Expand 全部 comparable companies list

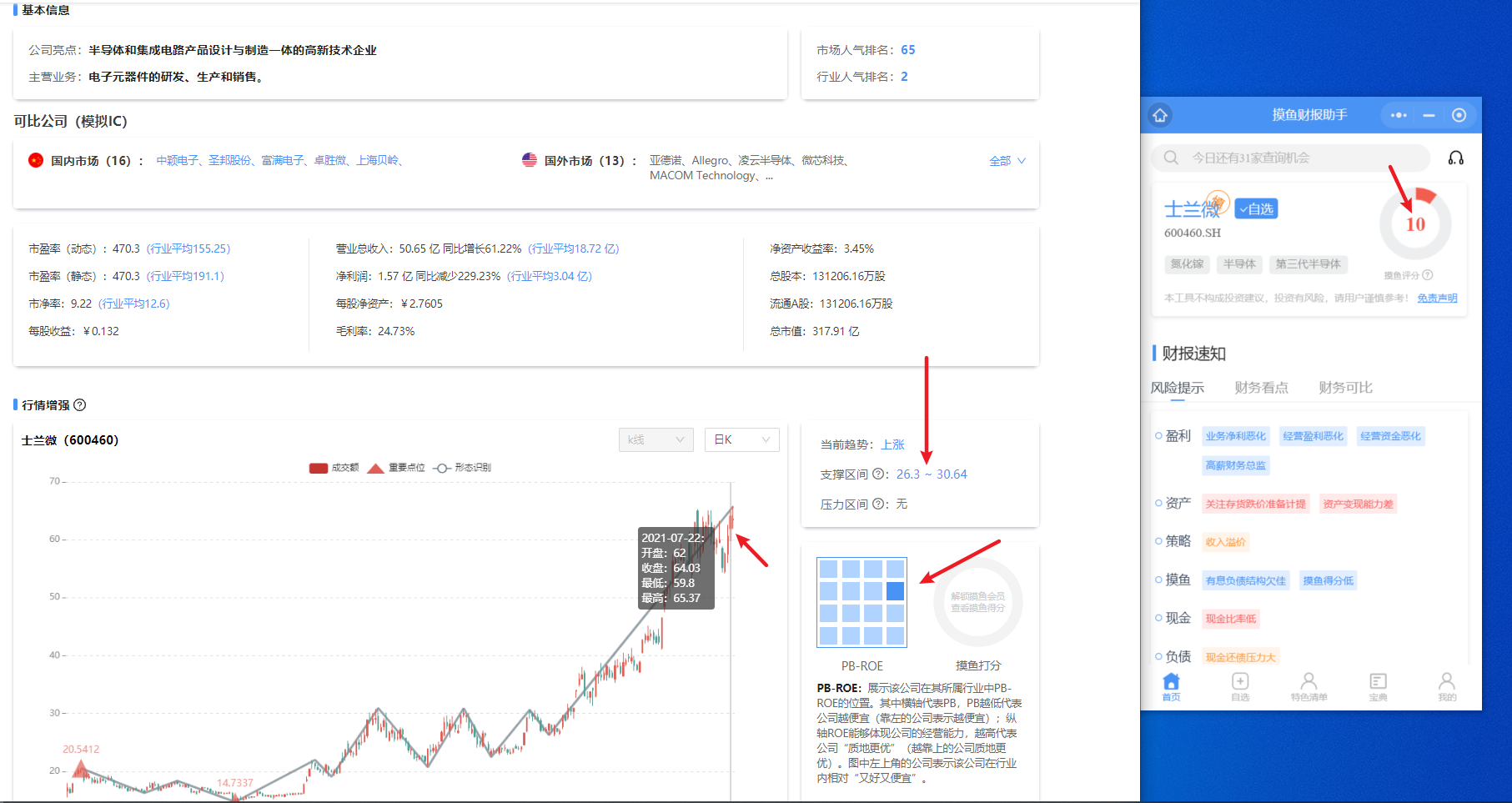tap(1007, 161)
